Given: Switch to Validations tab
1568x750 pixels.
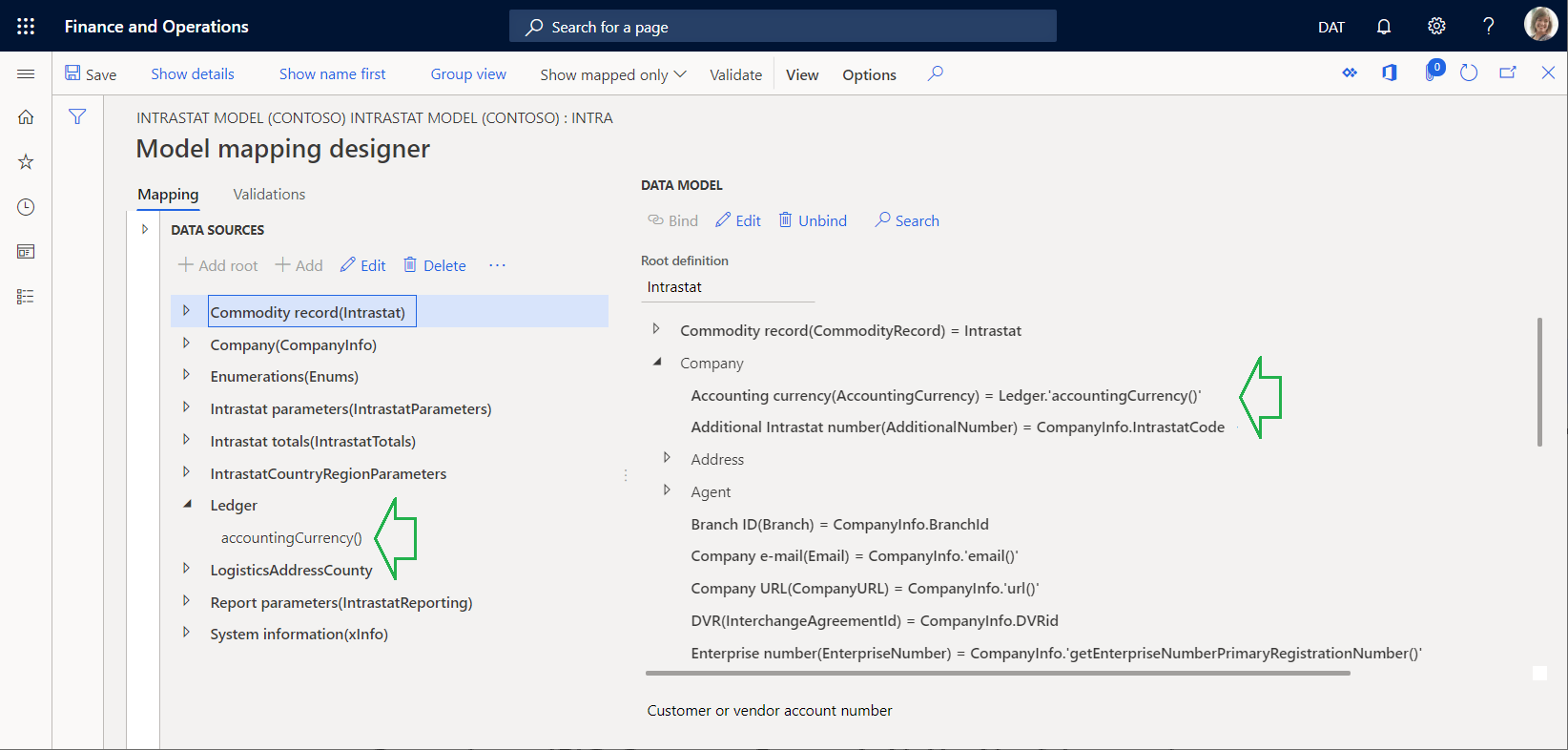Looking at the screenshot, I should coord(269,194).
